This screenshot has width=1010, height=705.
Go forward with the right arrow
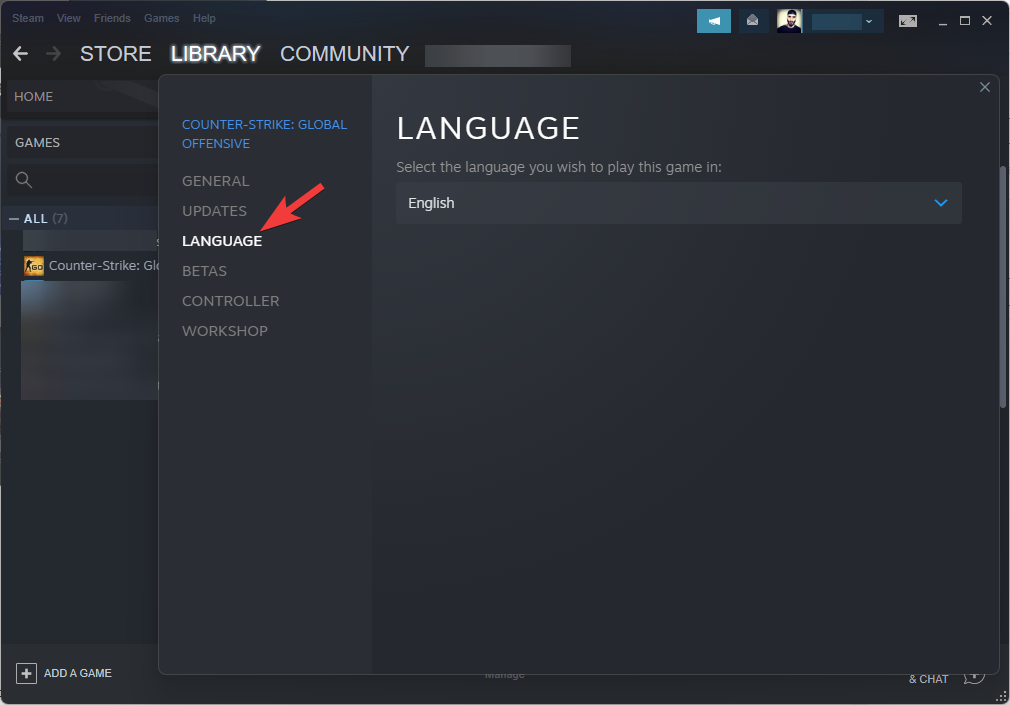pos(53,53)
